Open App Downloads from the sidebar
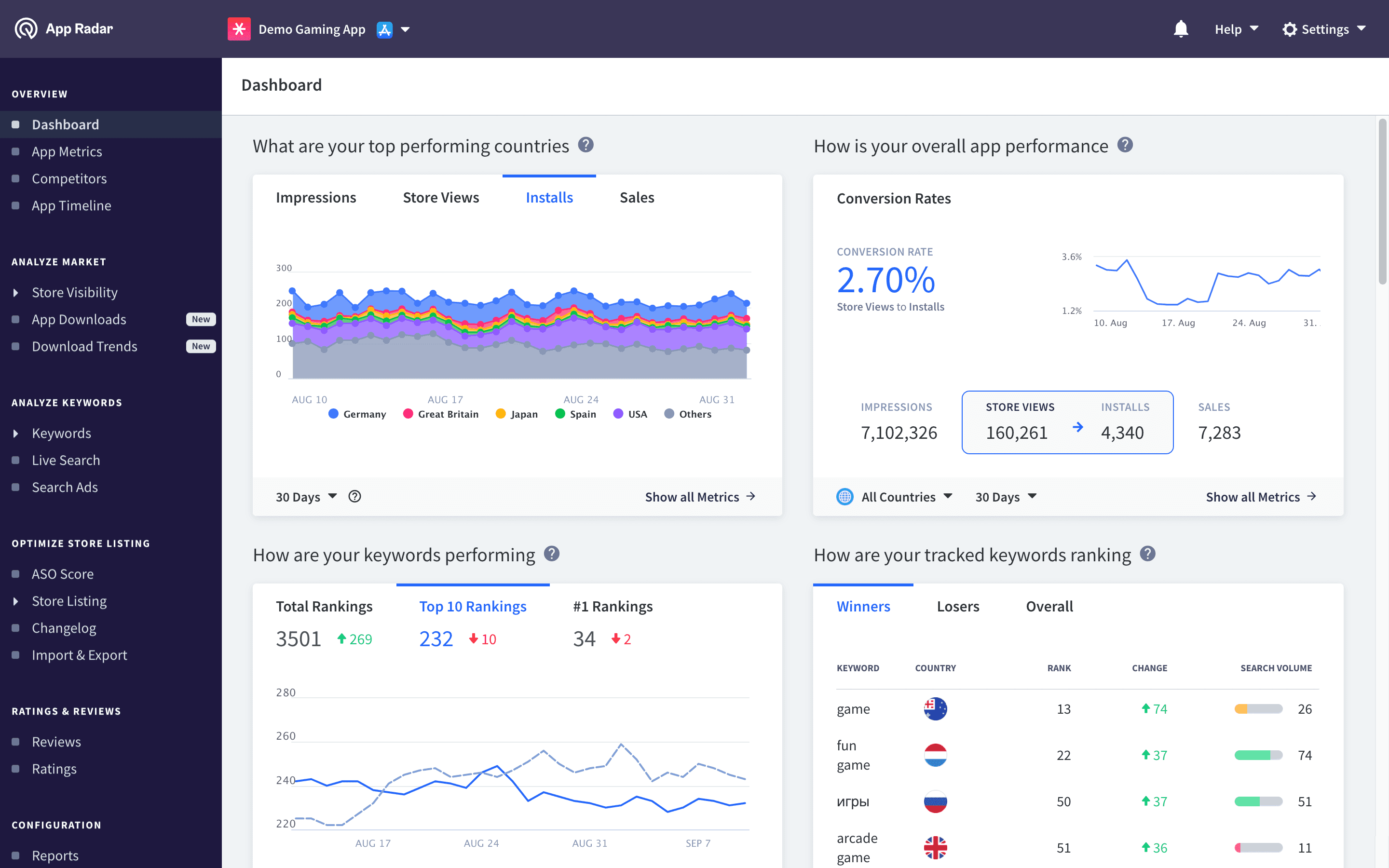 click(x=79, y=319)
